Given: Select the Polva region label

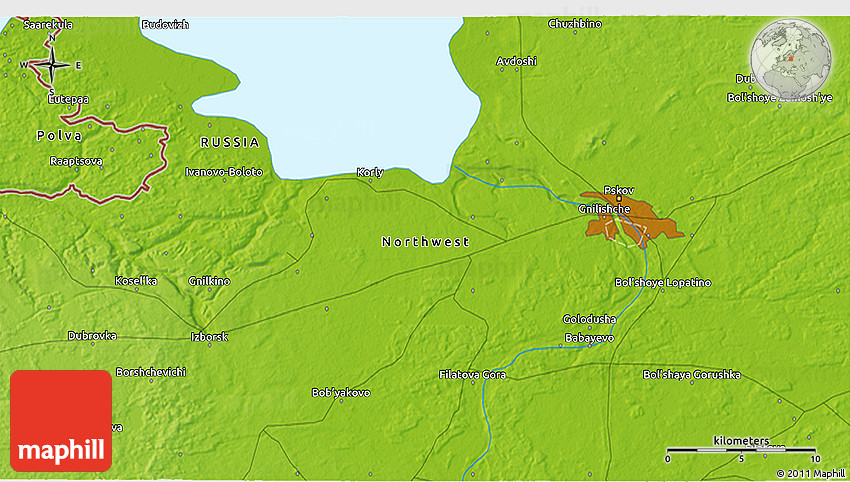Looking at the screenshot, I should (x=59, y=135).
